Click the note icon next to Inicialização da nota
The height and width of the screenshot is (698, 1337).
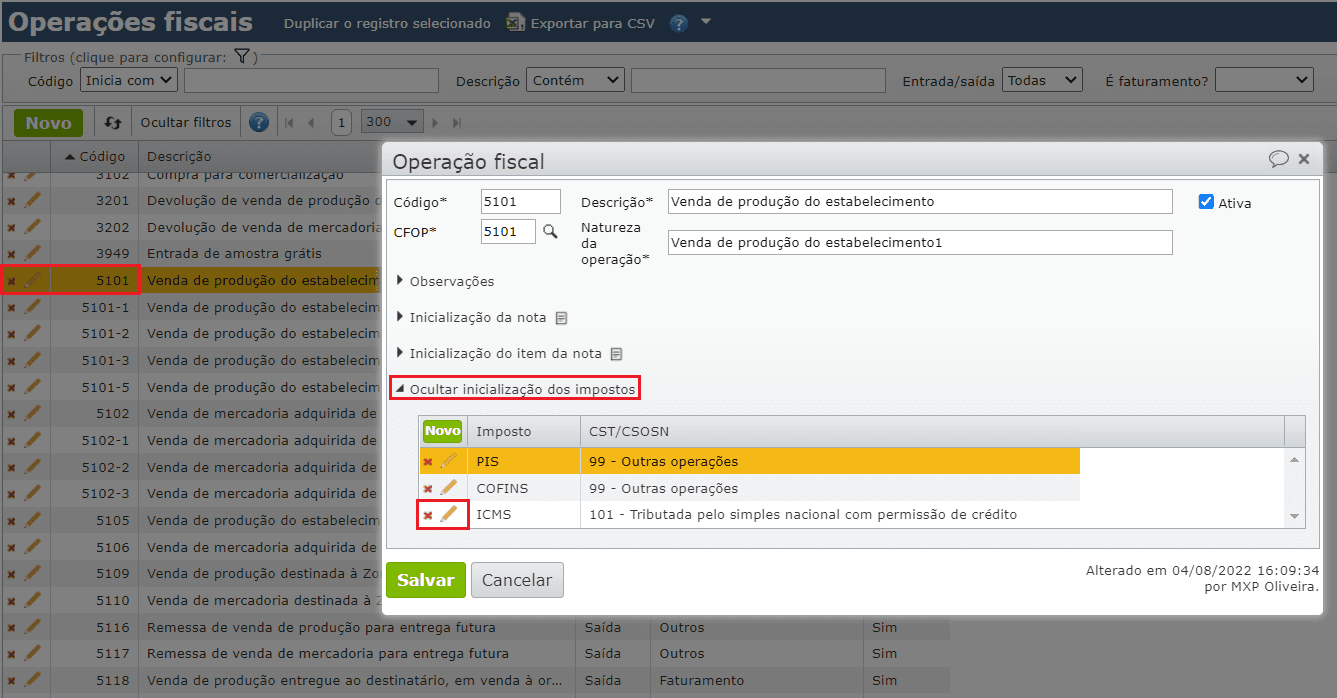[x=561, y=318]
